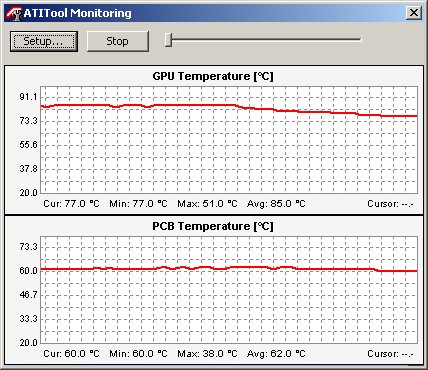Click the PCB Temperature graph title
Image resolution: width=428 pixels, height=370 pixels.
coord(213,226)
